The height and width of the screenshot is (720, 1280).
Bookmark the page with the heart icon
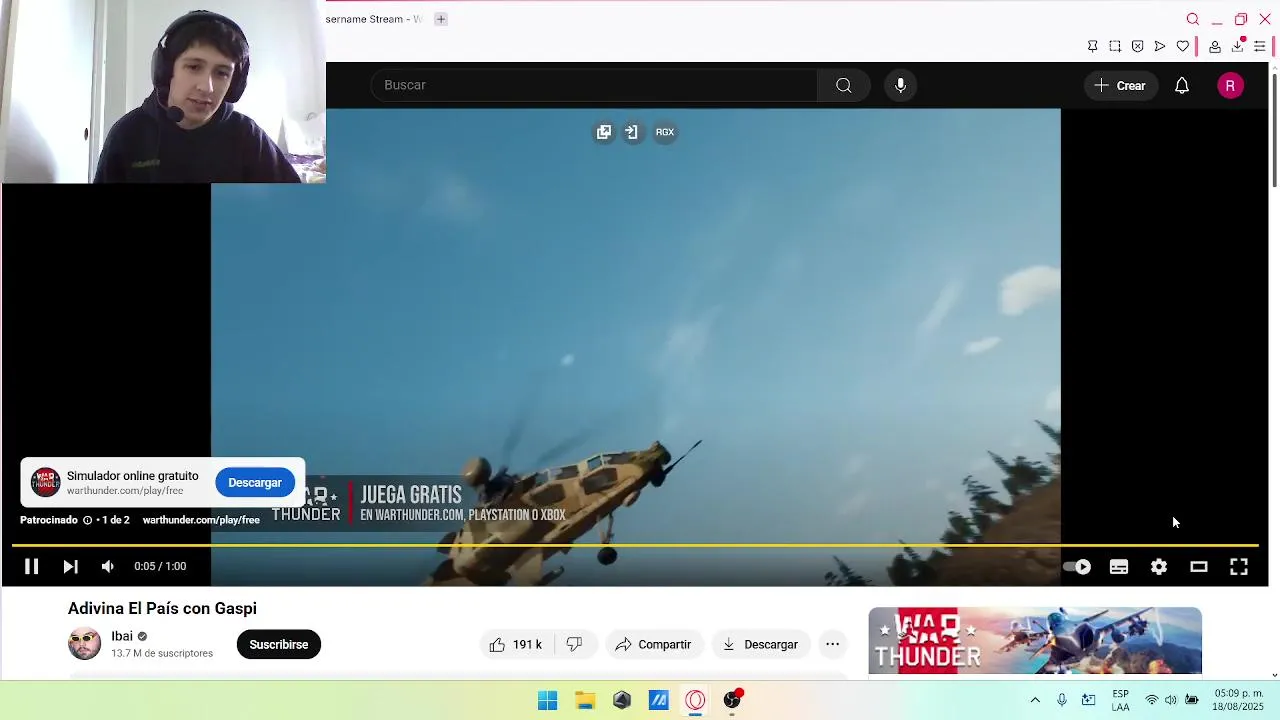(x=1183, y=46)
